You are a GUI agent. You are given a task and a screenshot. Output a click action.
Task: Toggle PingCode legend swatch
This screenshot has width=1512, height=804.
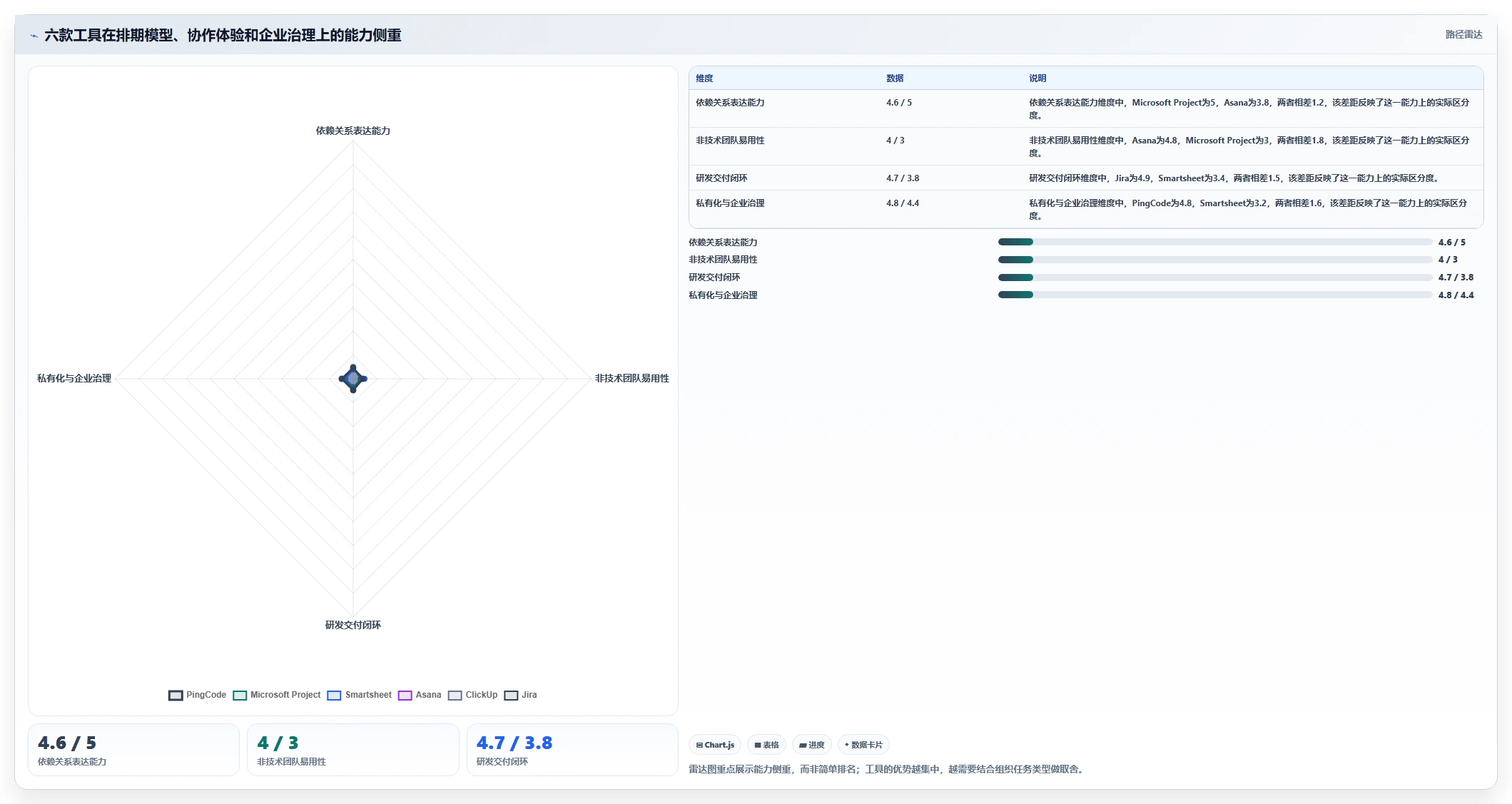(x=176, y=696)
